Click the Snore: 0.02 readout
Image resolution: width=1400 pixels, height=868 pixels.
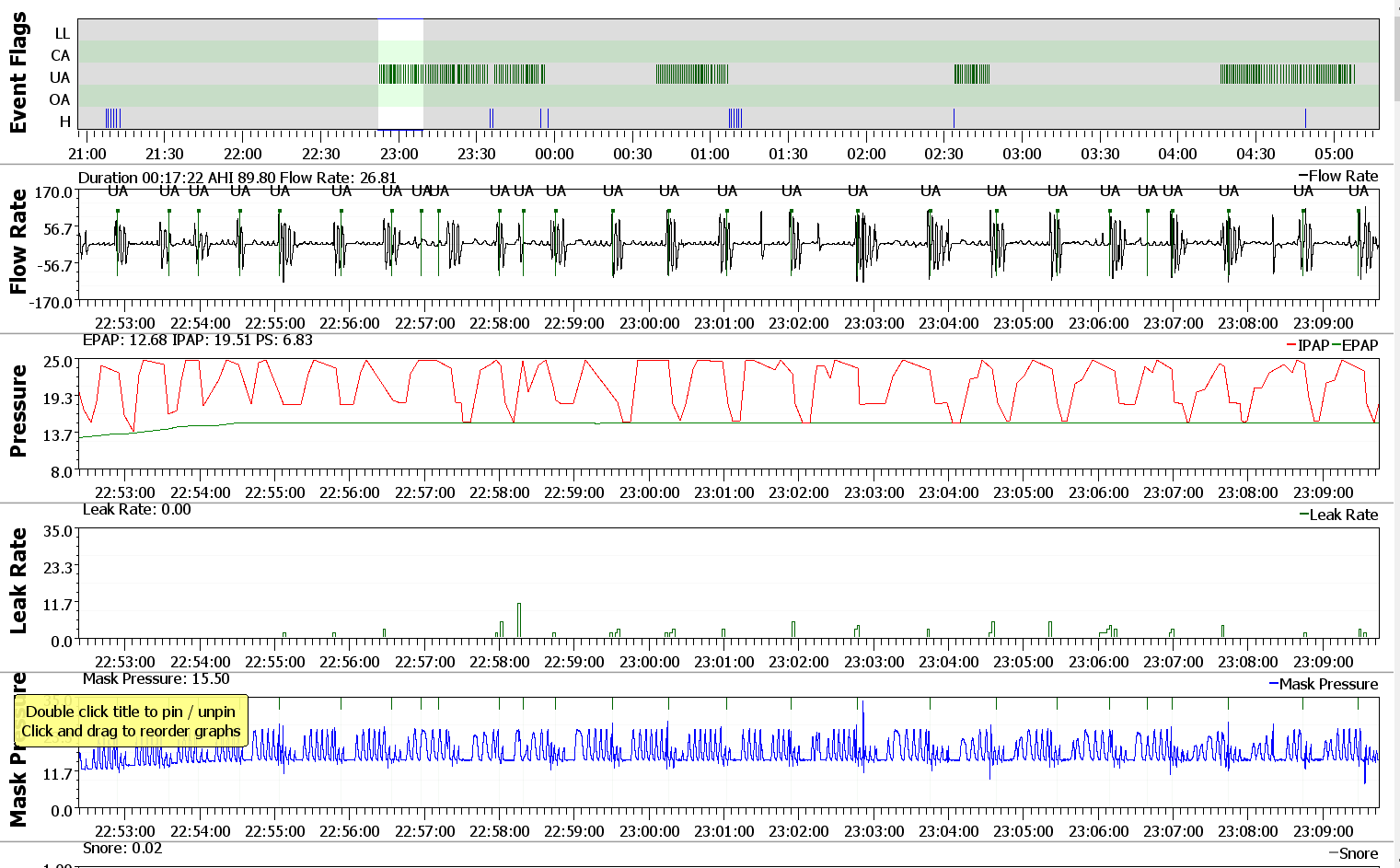[x=122, y=848]
